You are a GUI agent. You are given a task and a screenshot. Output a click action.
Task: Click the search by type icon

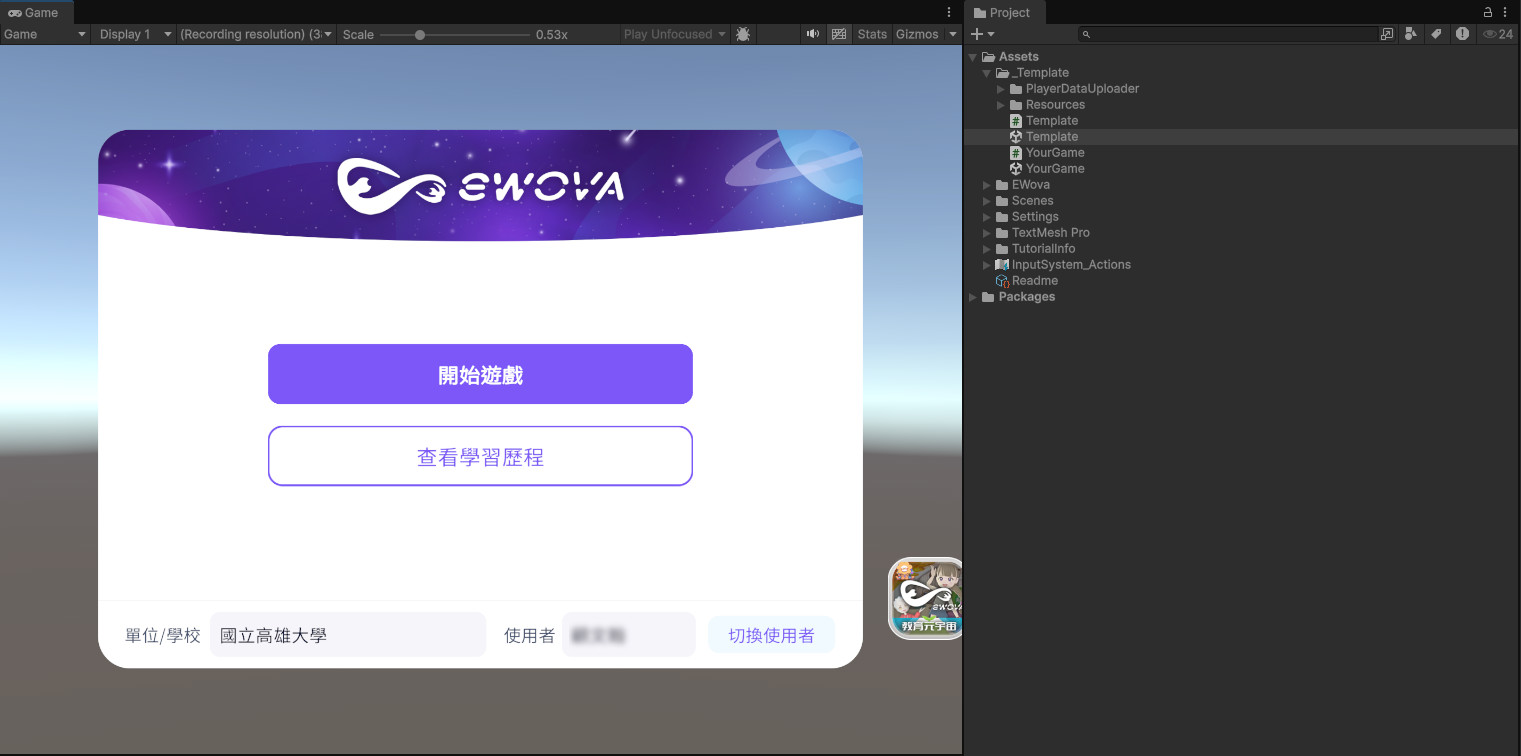click(1411, 34)
